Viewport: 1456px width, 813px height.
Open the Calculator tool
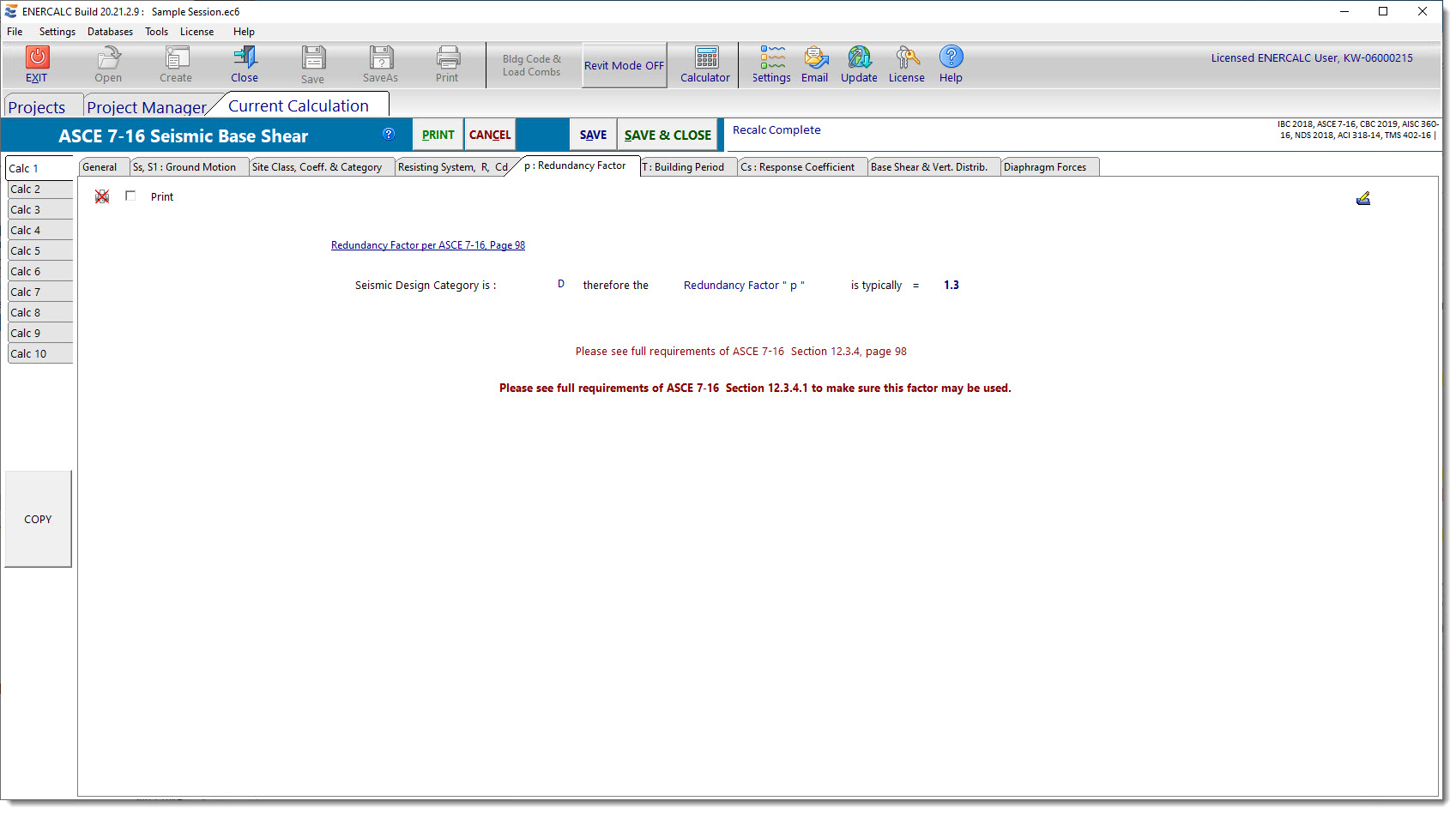point(705,57)
